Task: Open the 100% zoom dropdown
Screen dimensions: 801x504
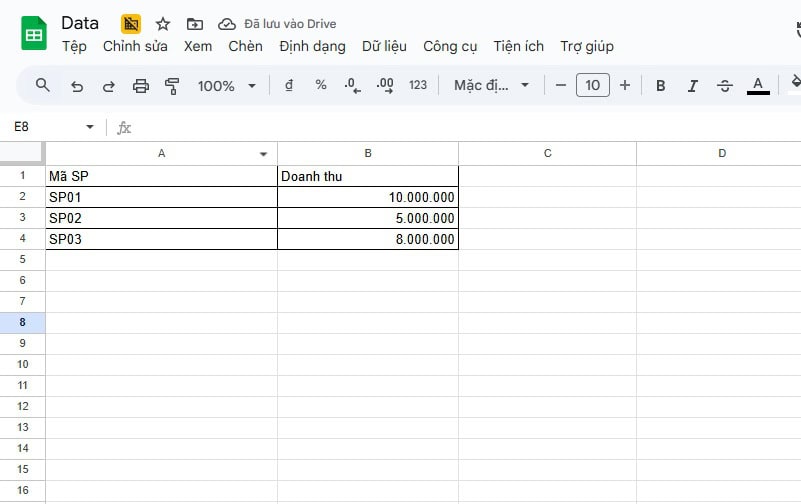Action: [x=227, y=86]
